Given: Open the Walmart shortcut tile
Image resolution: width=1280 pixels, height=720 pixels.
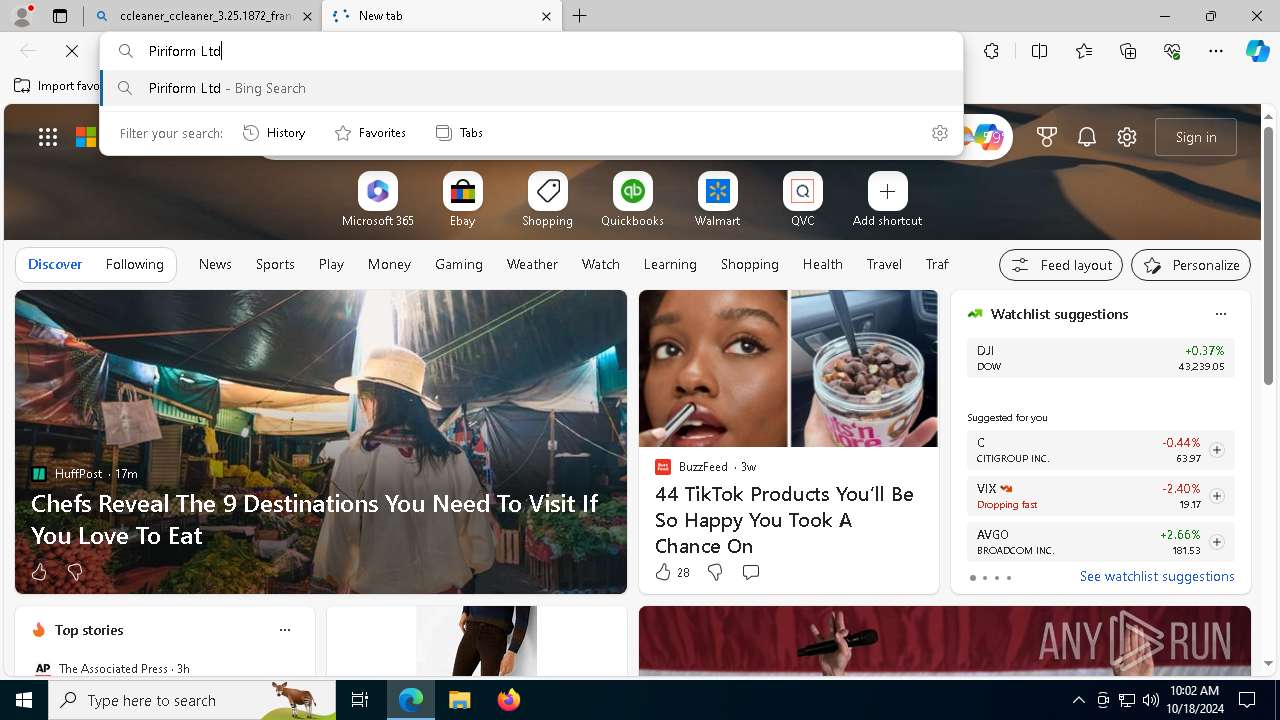Looking at the screenshot, I should click(717, 200).
